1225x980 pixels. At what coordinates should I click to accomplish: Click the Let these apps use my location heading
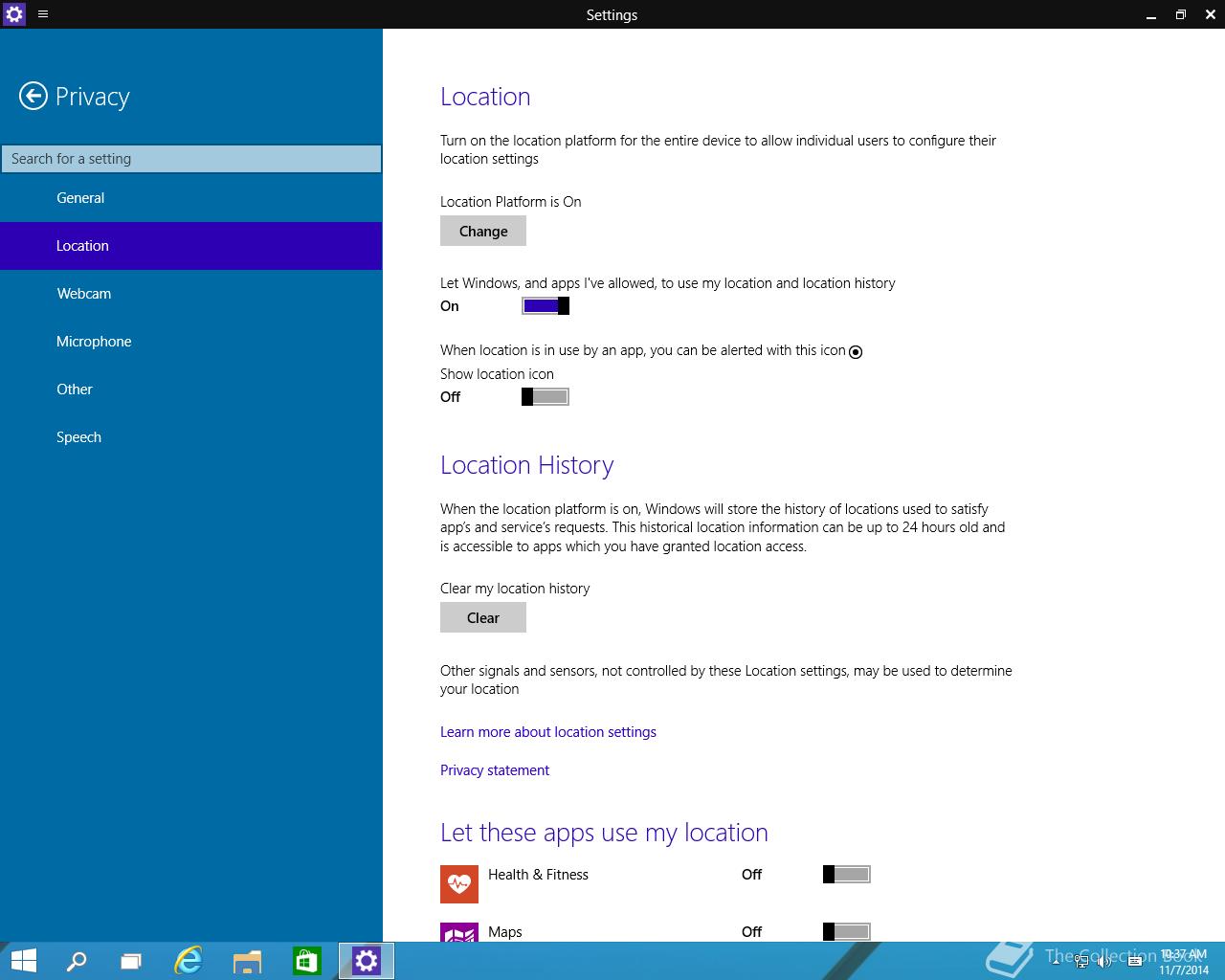604,833
